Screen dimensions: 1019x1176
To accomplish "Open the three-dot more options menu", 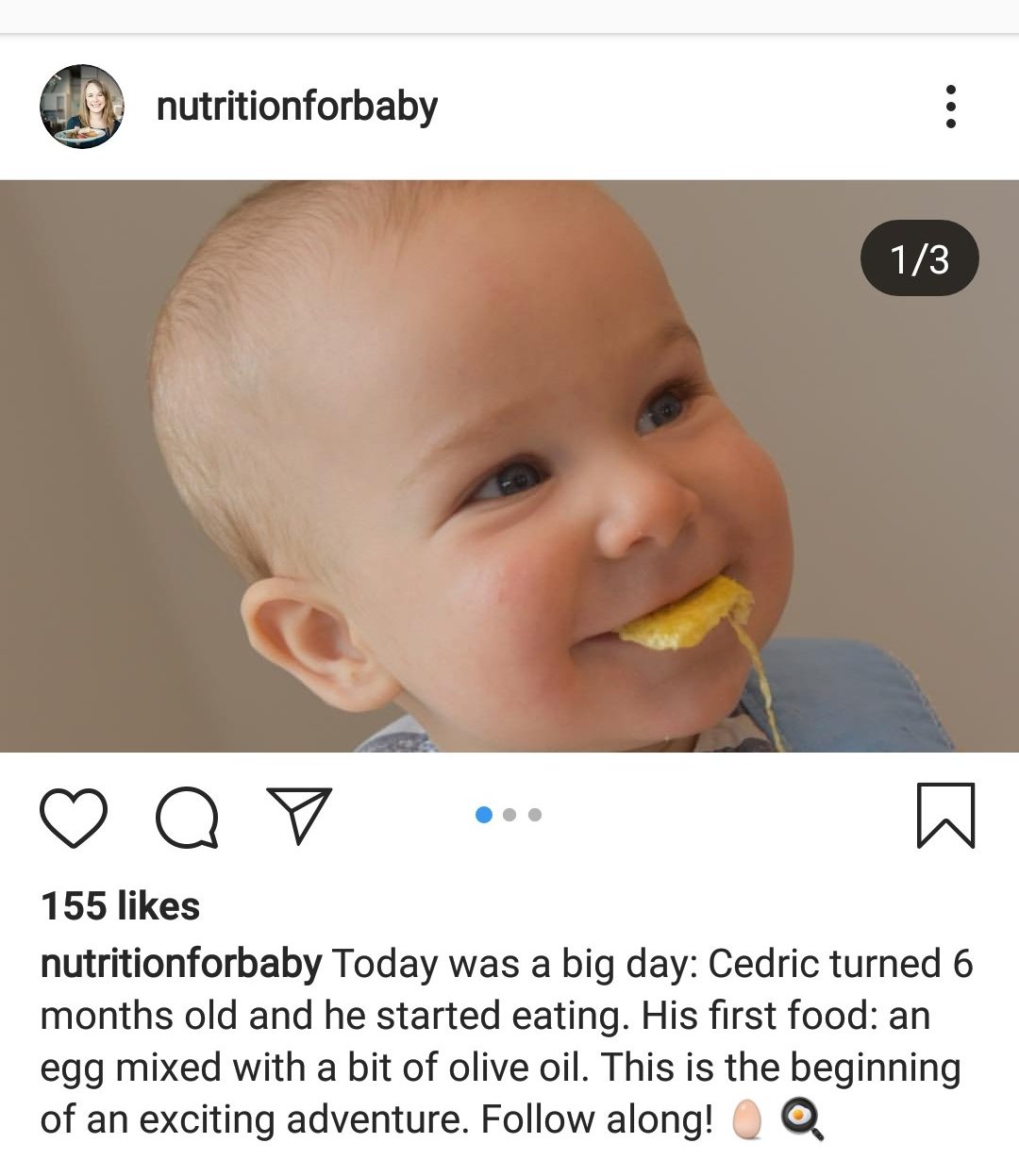I will pos(950,107).
